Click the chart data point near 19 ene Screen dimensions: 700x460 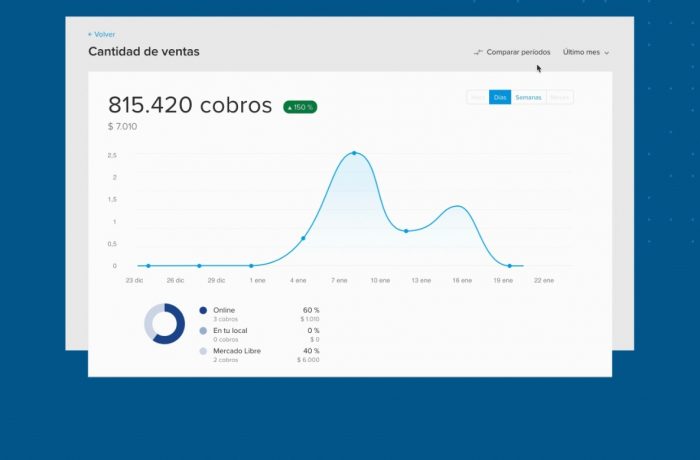[509, 266]
